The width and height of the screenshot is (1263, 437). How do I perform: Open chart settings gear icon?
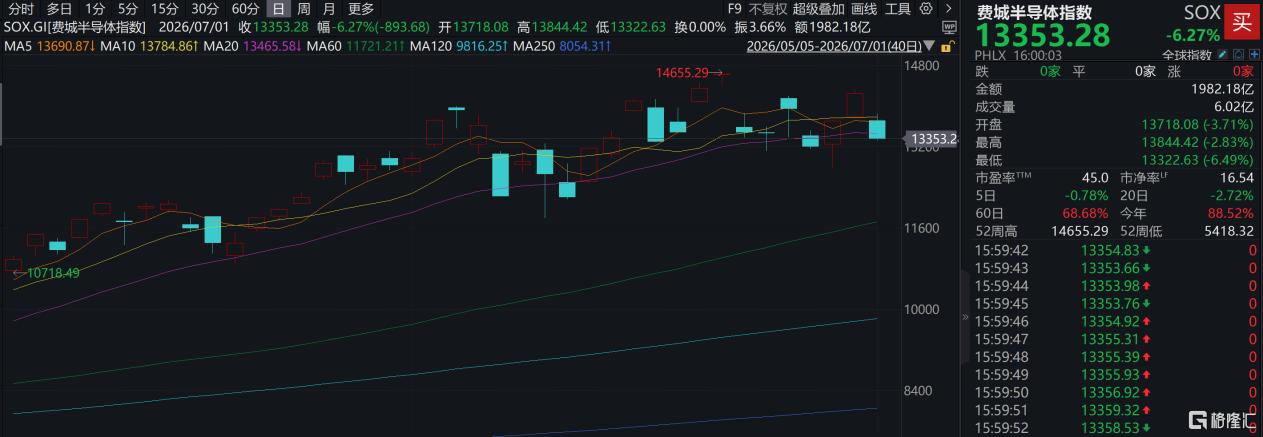(926, 9)
